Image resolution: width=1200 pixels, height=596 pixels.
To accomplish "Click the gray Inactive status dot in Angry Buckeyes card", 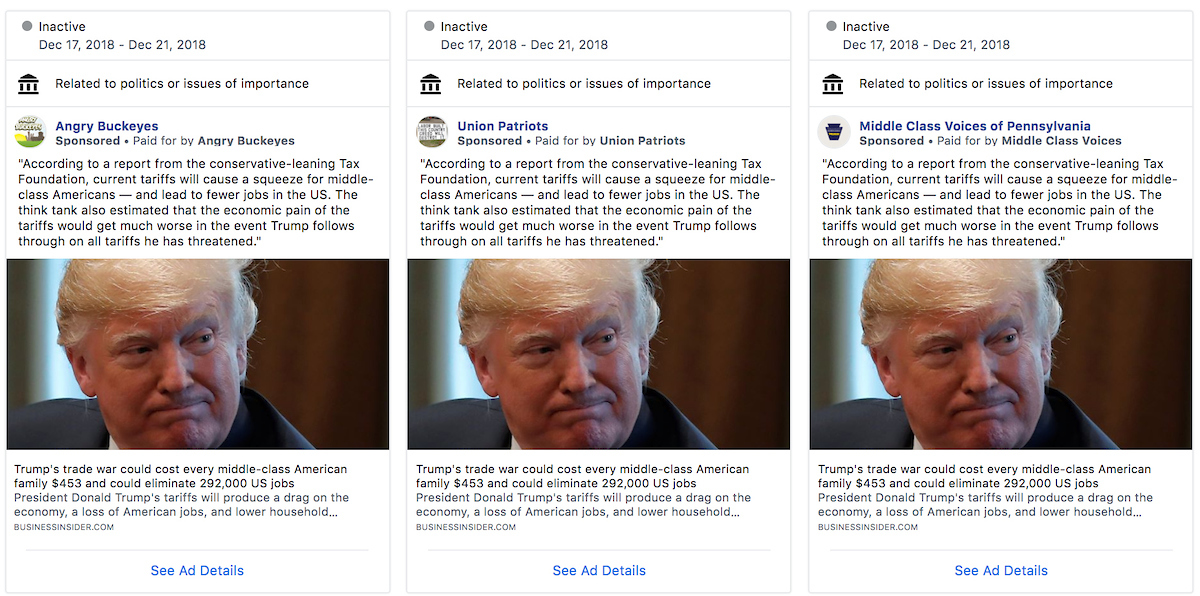I will pos(27,26).
